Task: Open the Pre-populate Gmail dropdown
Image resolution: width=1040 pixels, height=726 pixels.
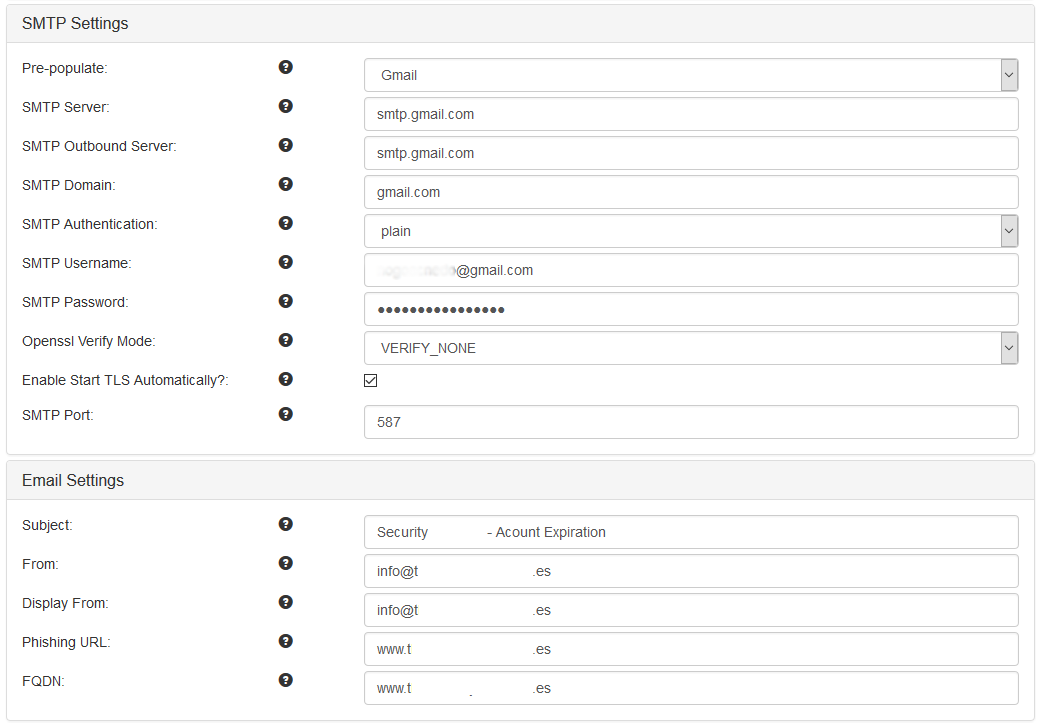Action: pos(690,75)
